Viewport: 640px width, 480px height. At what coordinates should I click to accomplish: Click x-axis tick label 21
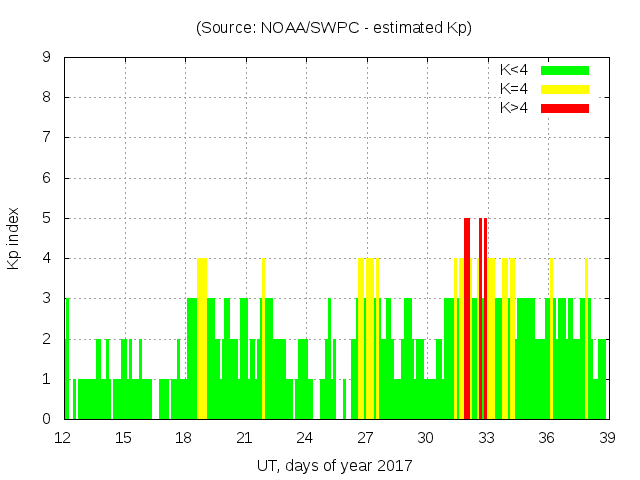point(244,438)
